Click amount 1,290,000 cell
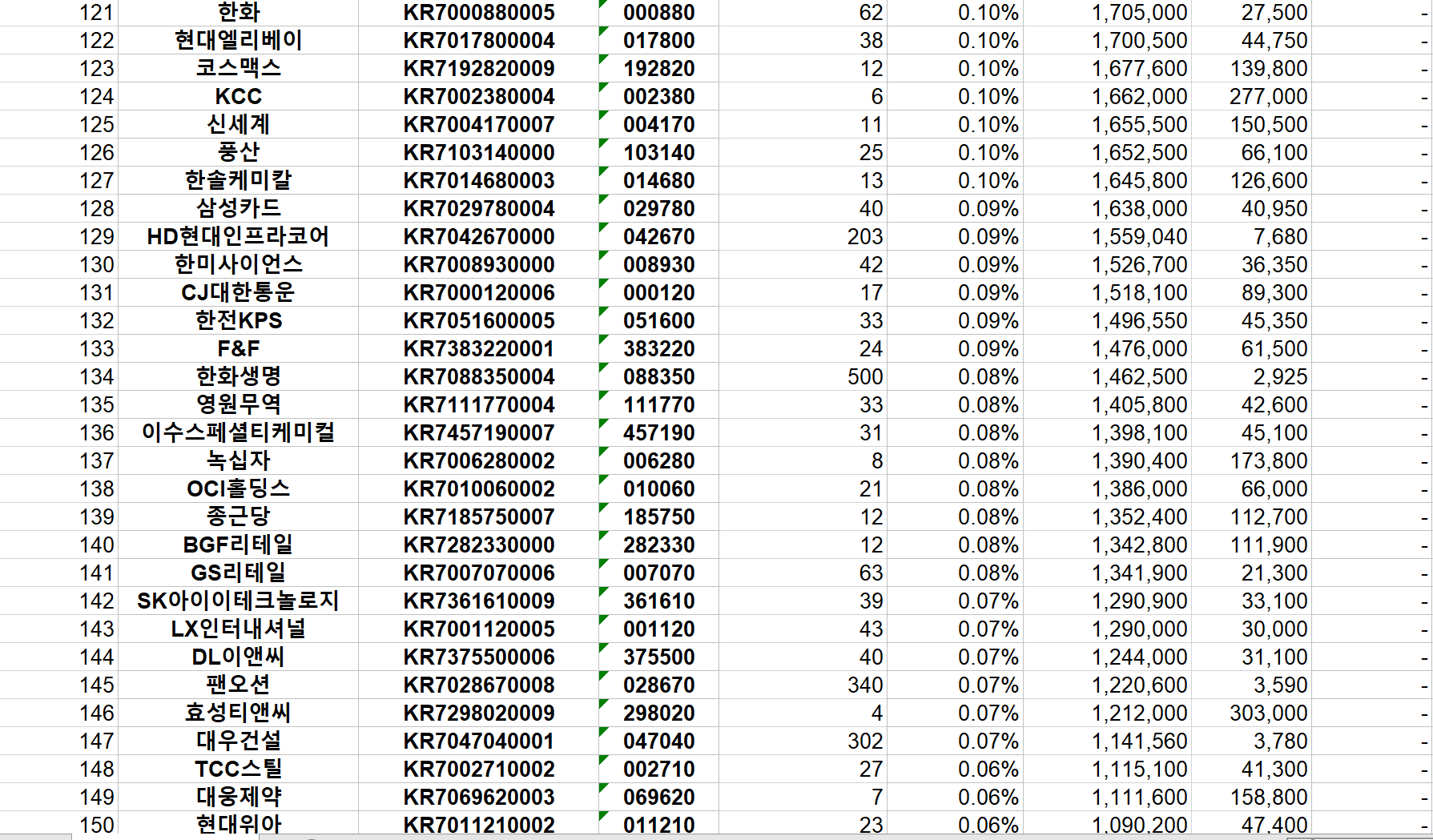1433x840 pixels. [x=1107, y=629]
